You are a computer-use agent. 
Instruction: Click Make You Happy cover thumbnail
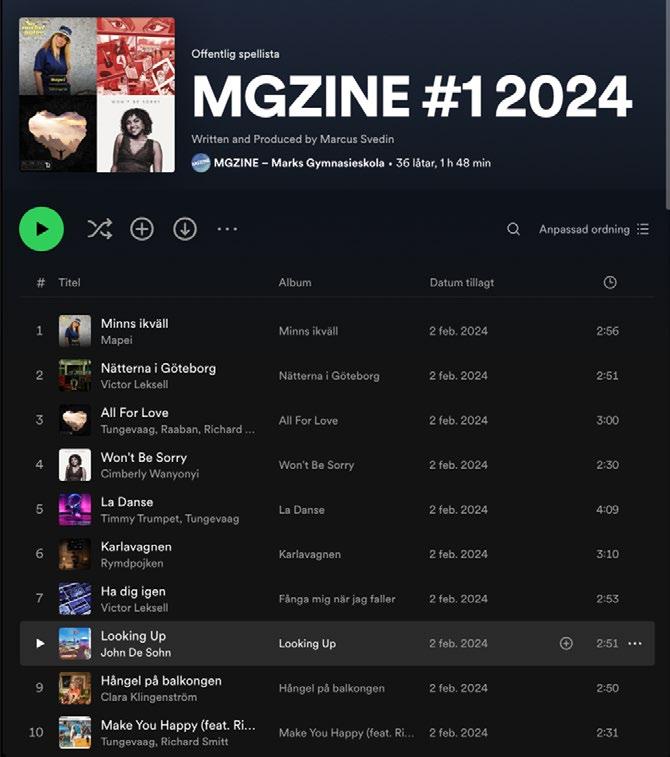[x=75, y=732]
